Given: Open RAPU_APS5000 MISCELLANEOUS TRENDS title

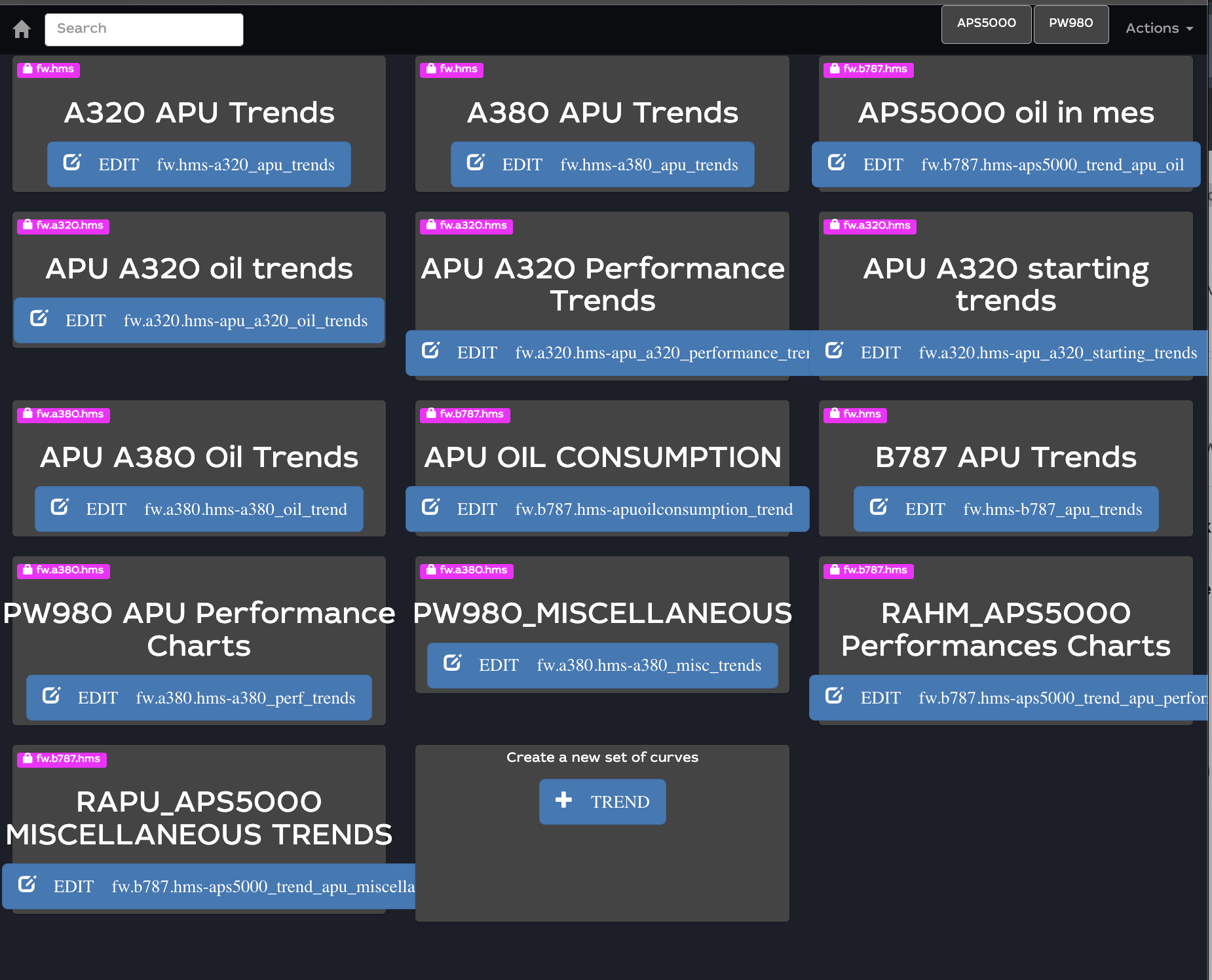Looking at the screenshot, I should pos(199,818).
